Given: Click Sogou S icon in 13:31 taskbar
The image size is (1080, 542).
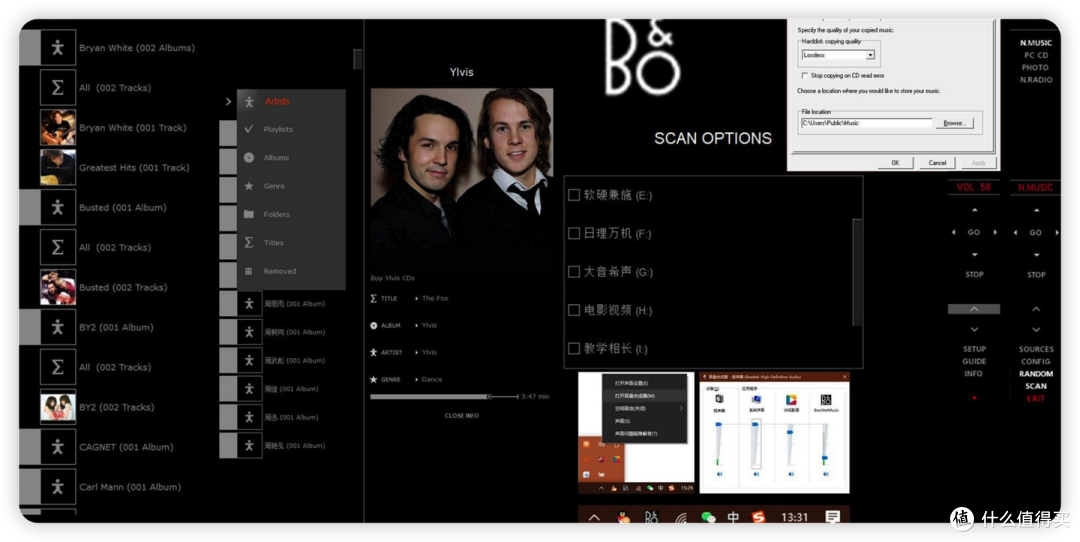Looking at the screenshot, I should point(758,517).
